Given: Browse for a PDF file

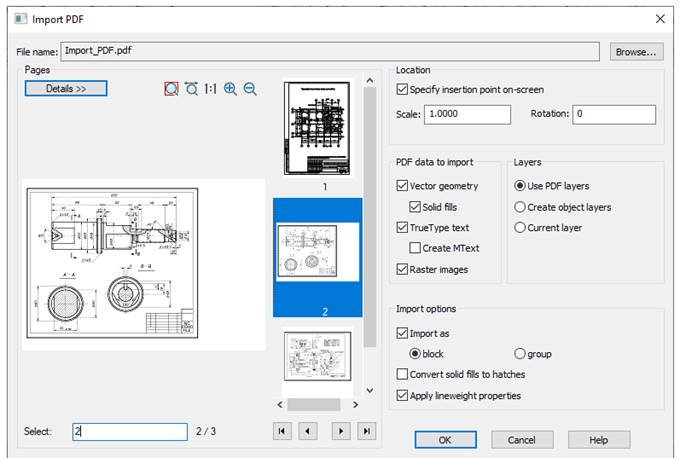Looking at the screenshot, I should click(x=636, y=52).
